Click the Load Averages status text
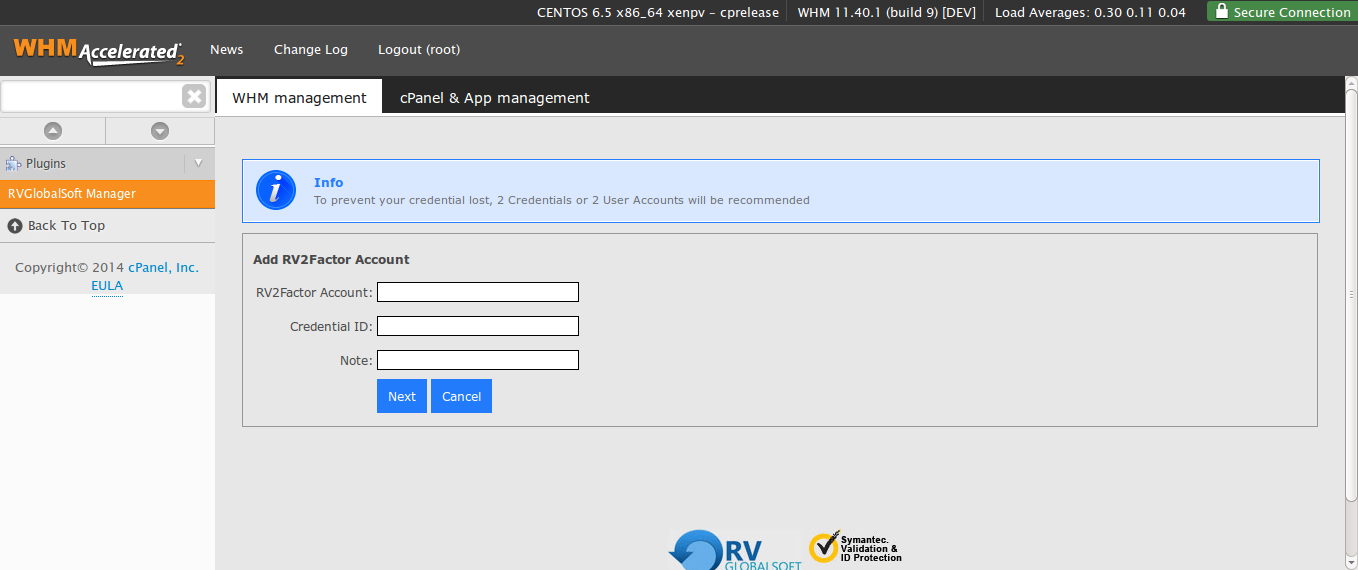Image resolution: width=1358 pixels, height=570 pixels. coord(1090,12)
